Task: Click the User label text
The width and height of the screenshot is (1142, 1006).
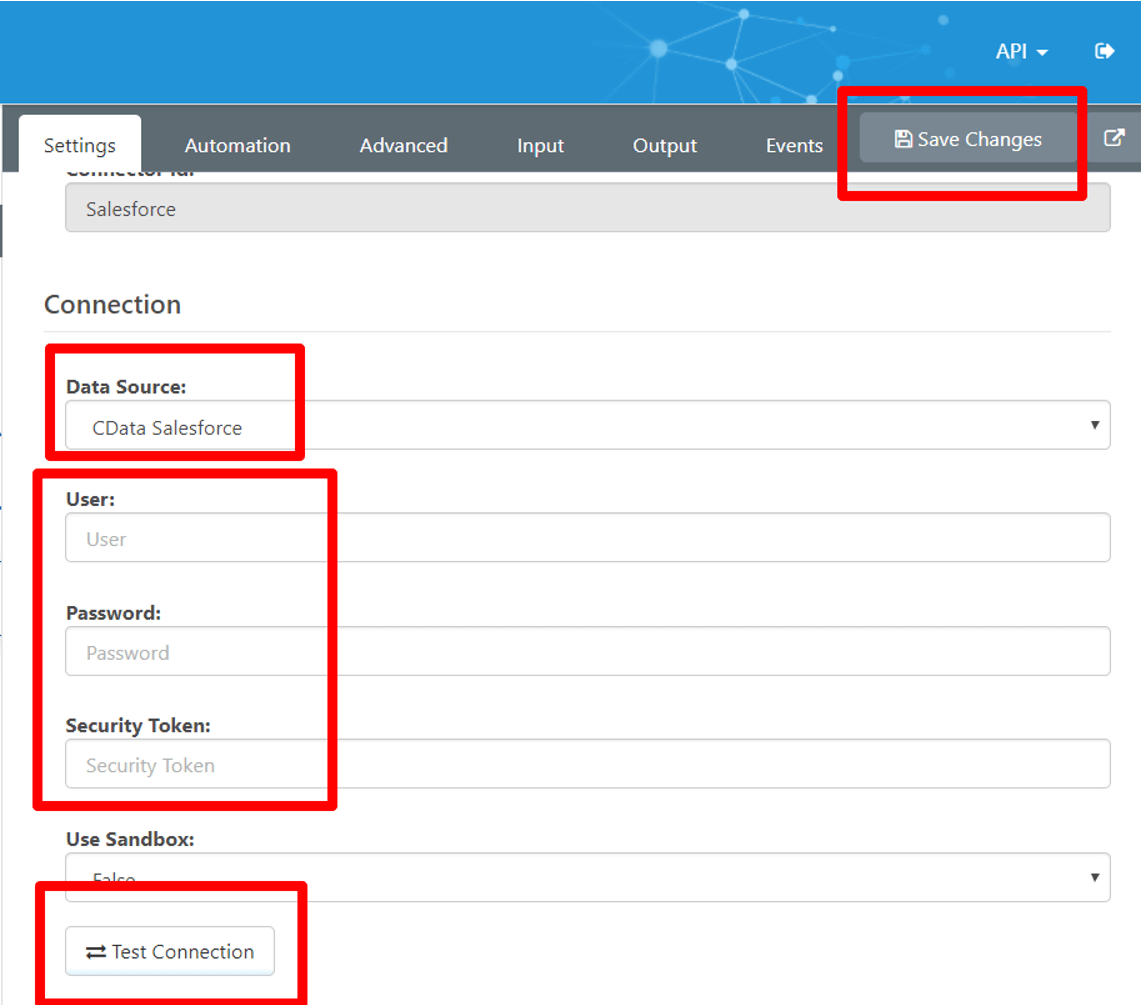Action: (90, 500)
